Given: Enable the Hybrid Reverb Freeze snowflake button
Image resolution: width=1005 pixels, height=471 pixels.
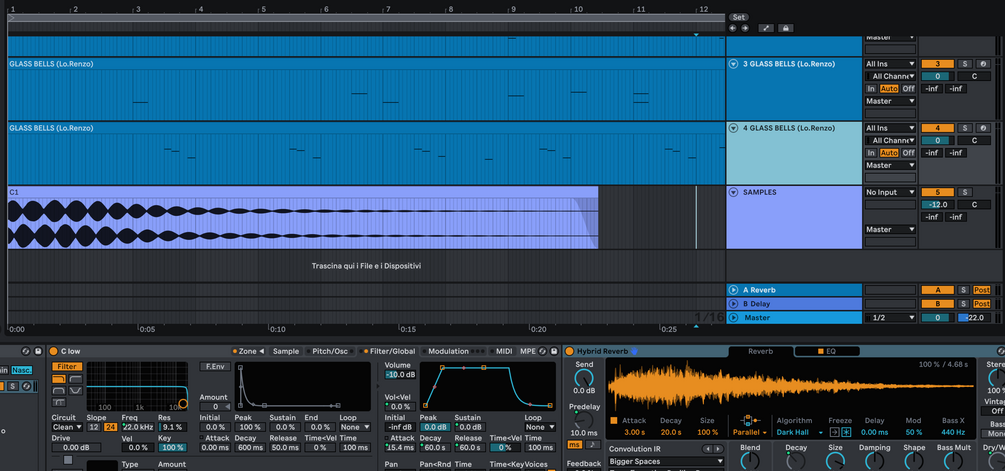Looking at the screenshot, I should [x=847, y=433].
